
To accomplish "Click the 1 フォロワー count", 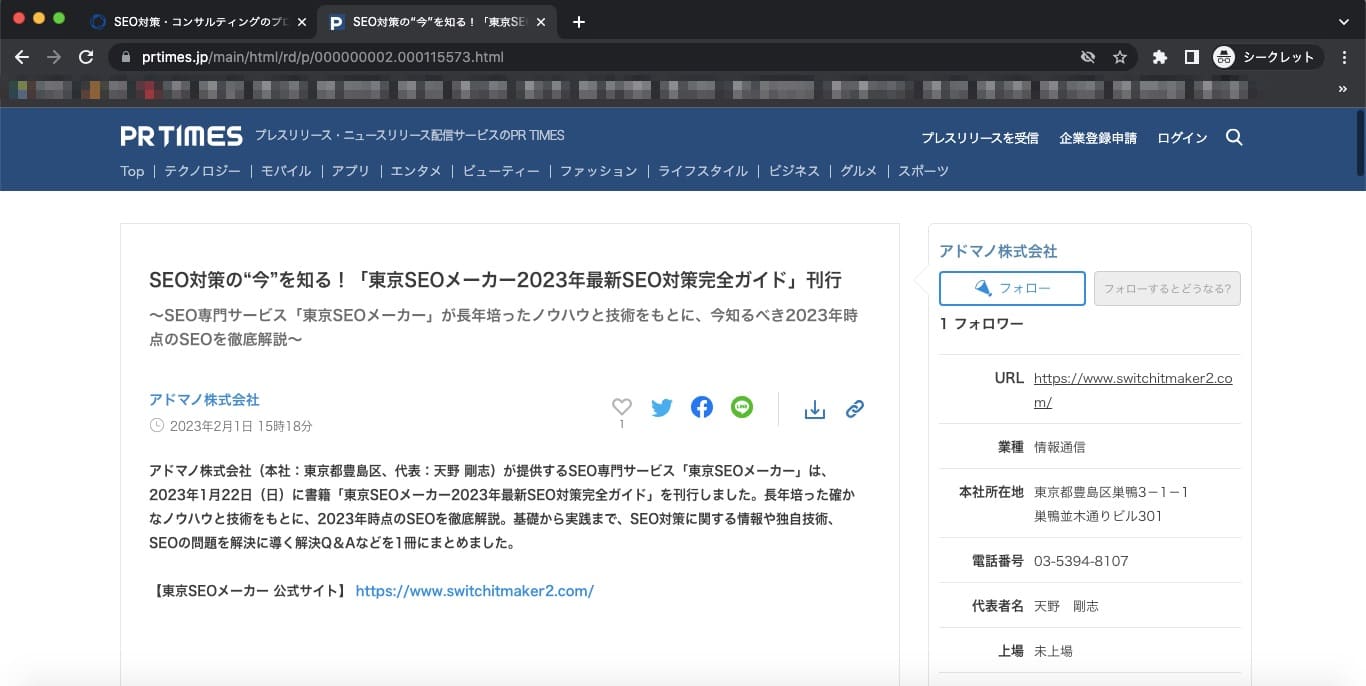I will (981, 324).
